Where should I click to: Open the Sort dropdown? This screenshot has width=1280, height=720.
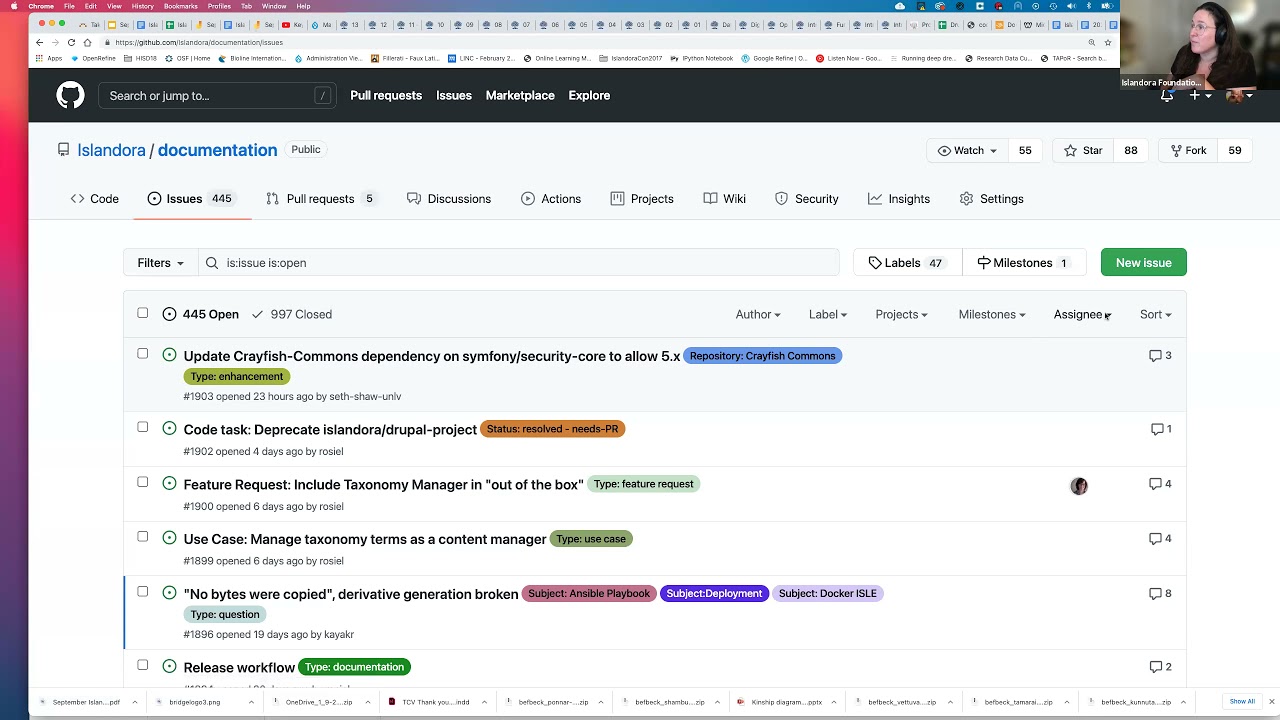click(1155, 314)
